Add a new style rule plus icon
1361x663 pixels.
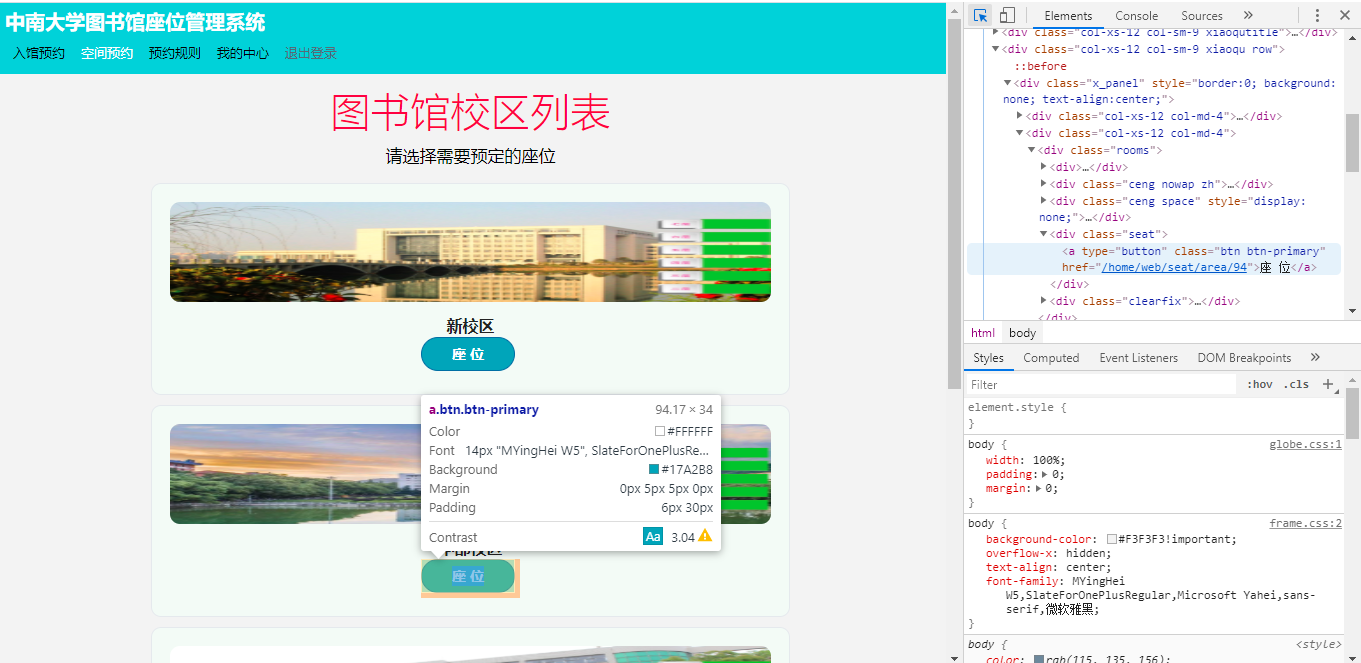click(x=1329, y=384)
